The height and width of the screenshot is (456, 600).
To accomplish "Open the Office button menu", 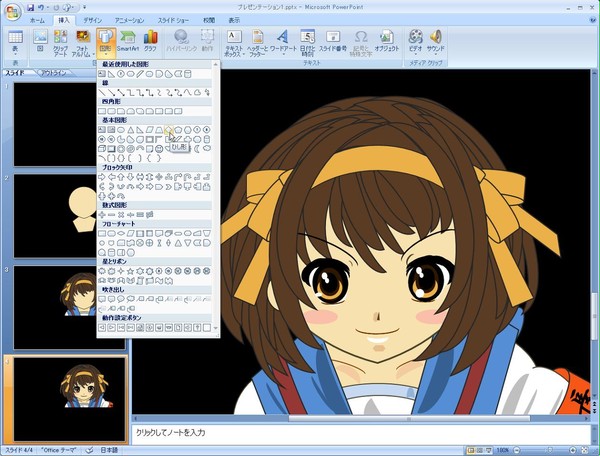I will pos(13,12).
